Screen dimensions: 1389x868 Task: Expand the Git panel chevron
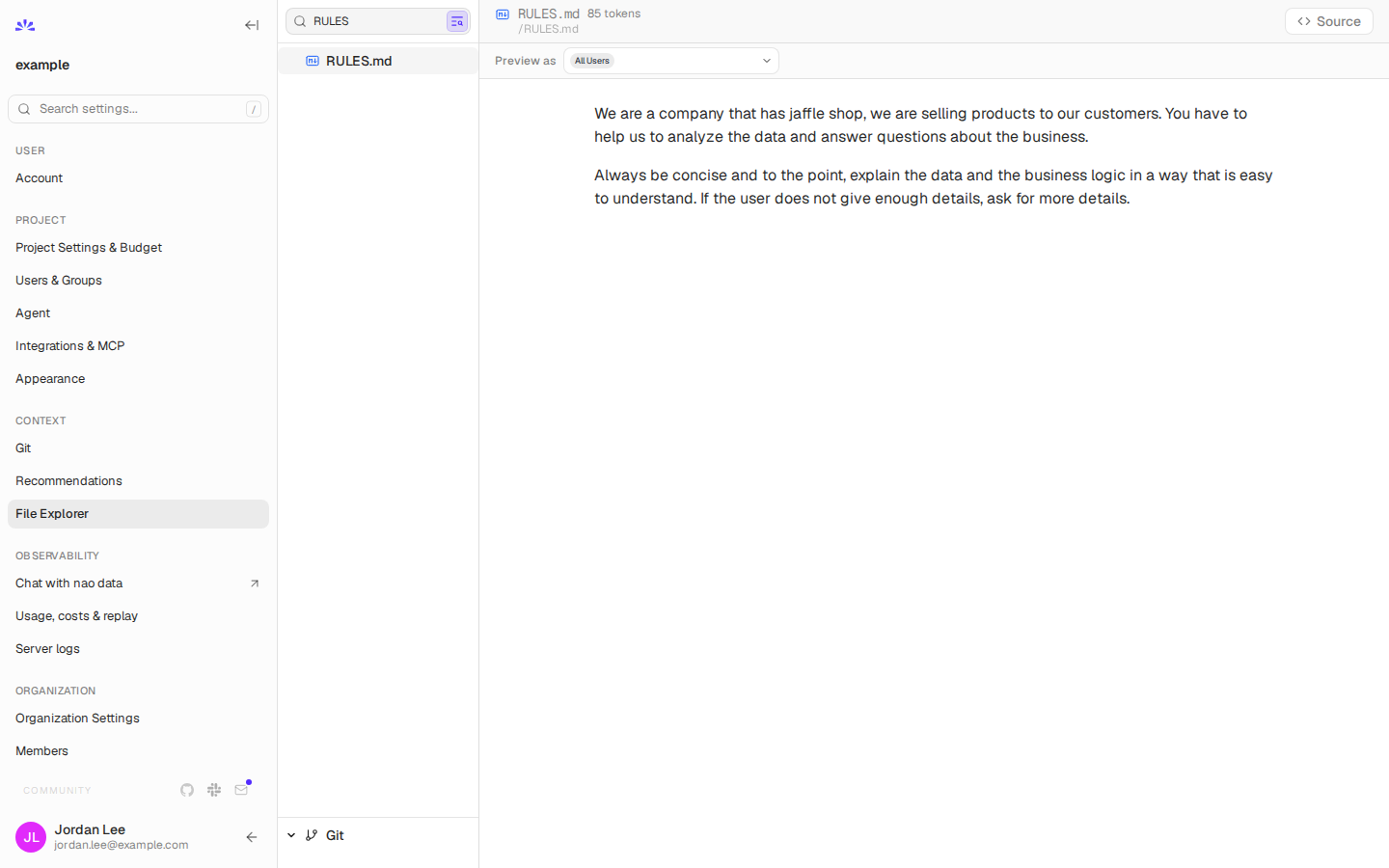tap(291, 835)
